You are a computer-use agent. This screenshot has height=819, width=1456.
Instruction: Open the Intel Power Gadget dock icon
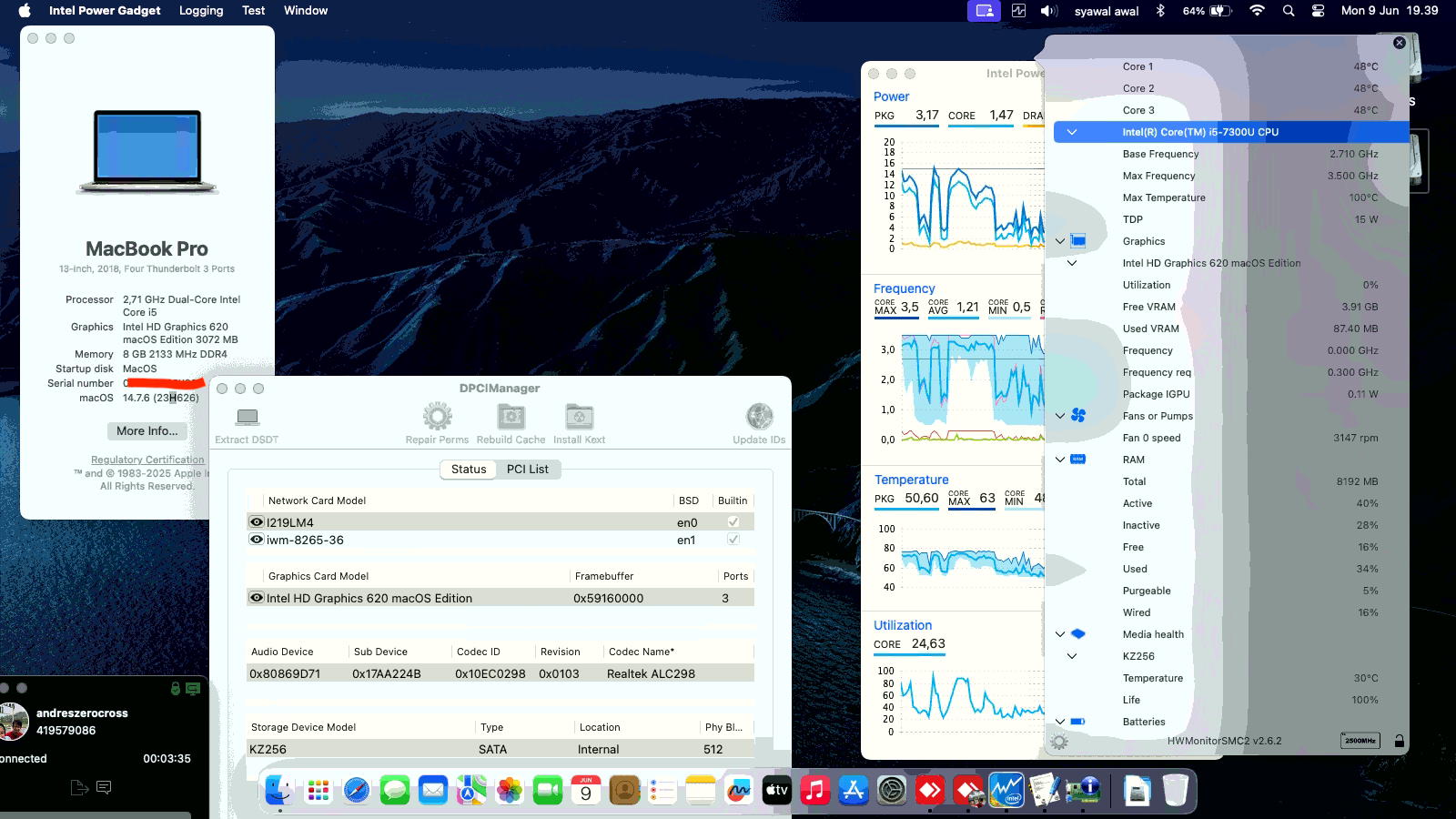[1006, 790]
